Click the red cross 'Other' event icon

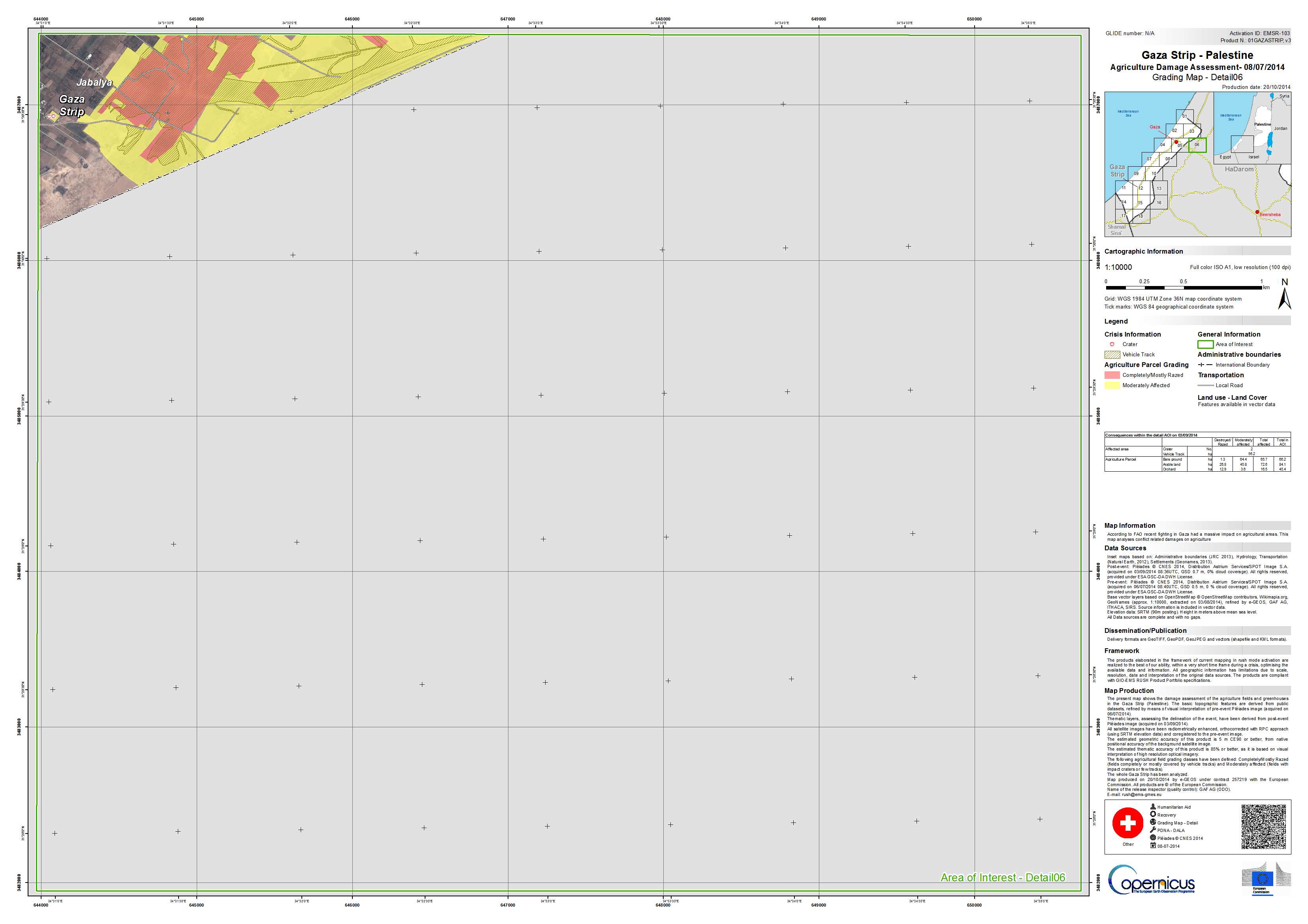pyautogui.click(x=1127, y=822)
